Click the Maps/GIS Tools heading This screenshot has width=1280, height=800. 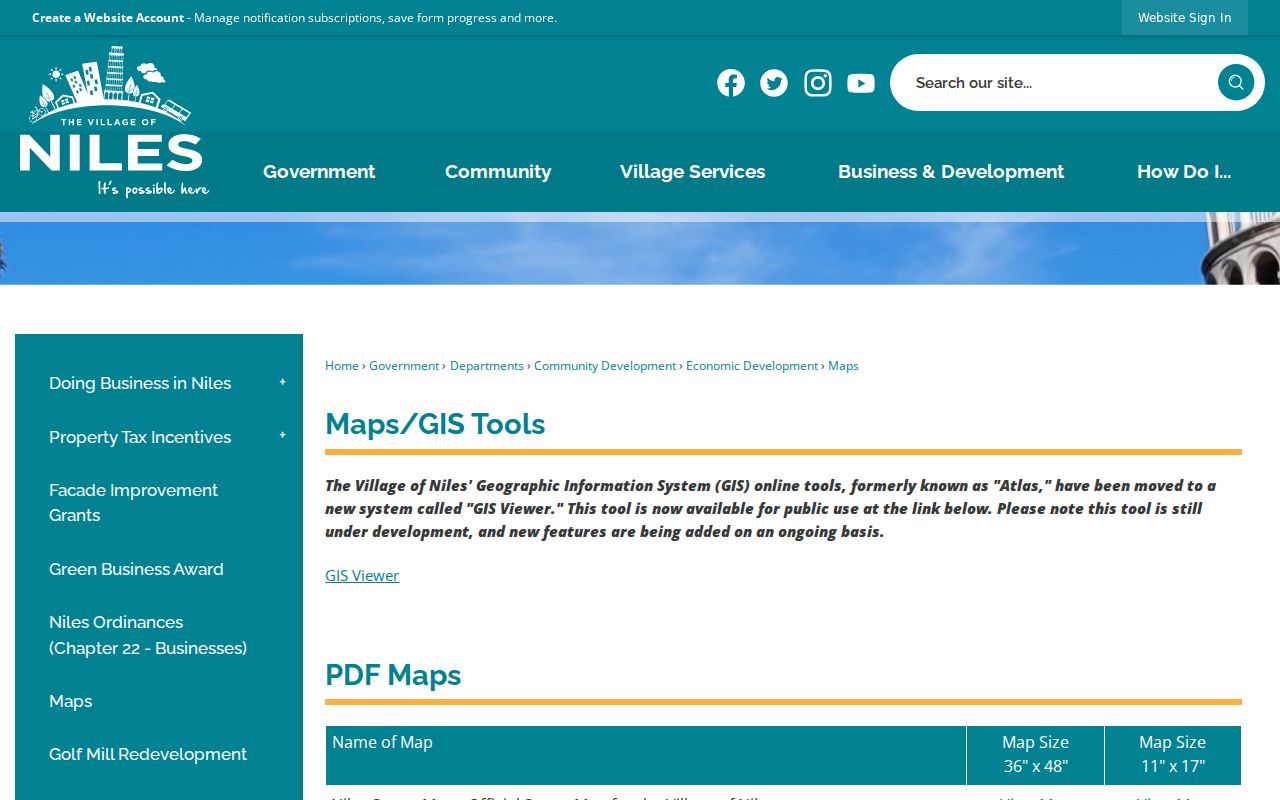coord(435,424)
